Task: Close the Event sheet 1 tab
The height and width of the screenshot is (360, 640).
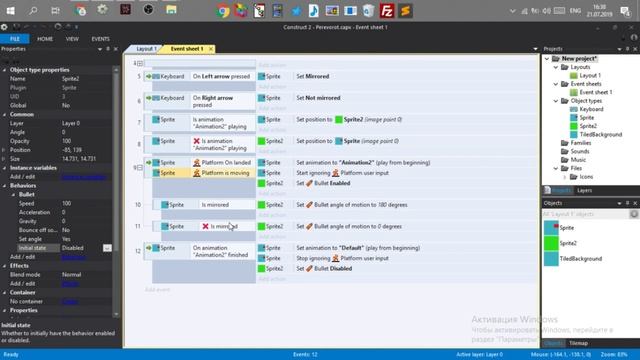Action: [x=211, y=49]
